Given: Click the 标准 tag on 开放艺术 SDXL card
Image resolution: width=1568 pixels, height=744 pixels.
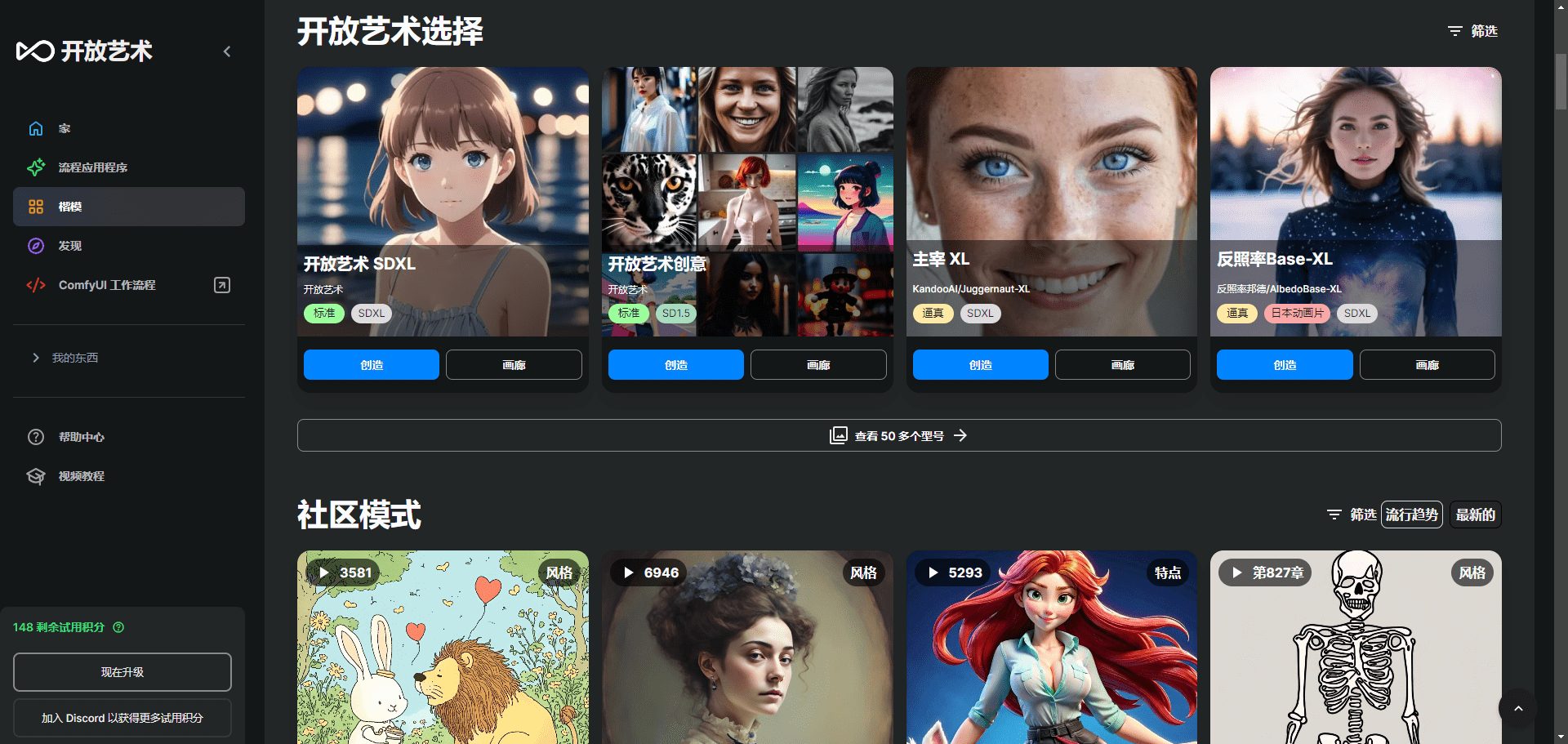Looking at the screenshot, I should coord(324,313).
